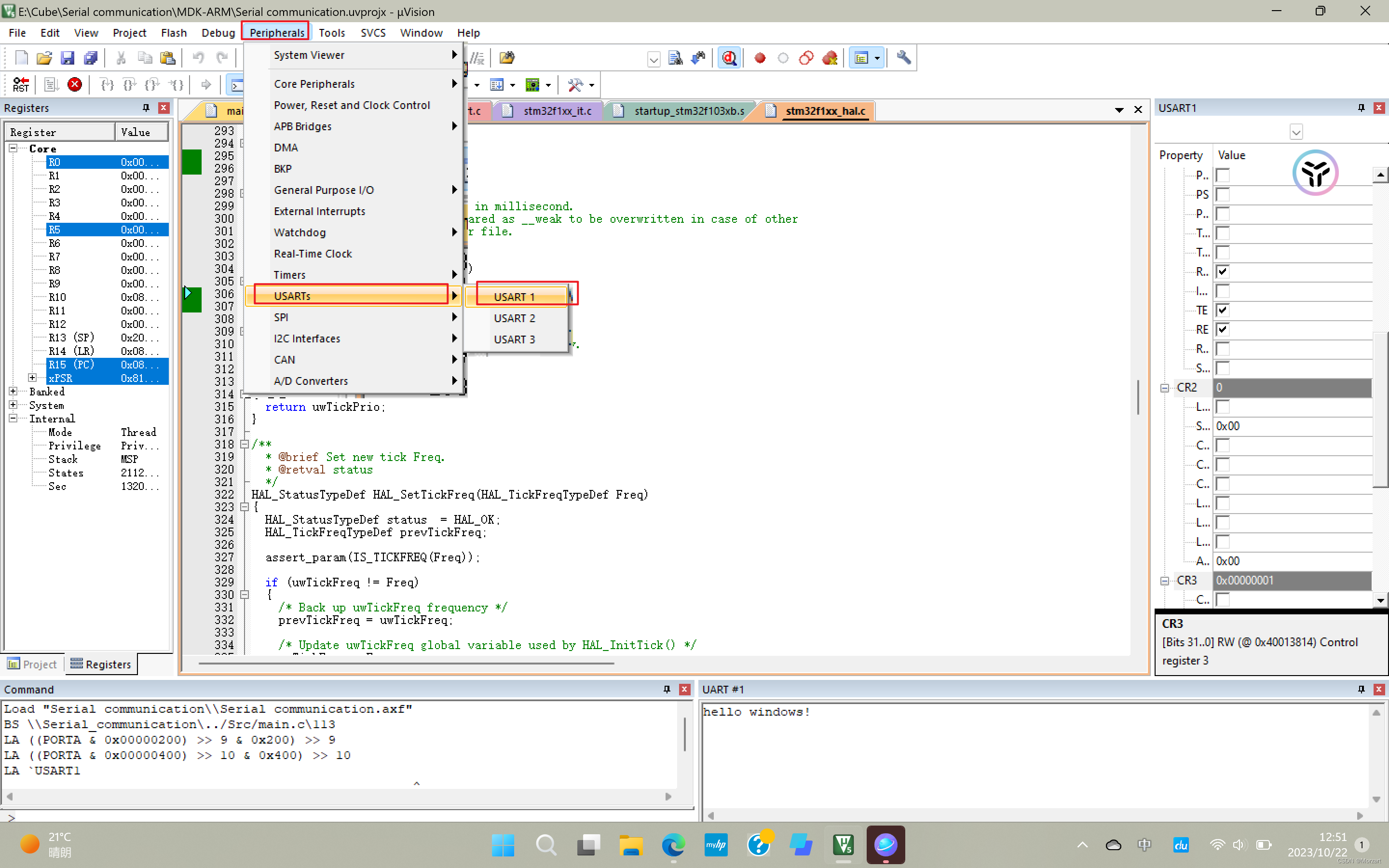Close the active editor tab
Image resolution: width=1389 pixels, height=868 pixels.
[x=1138, y=109]
